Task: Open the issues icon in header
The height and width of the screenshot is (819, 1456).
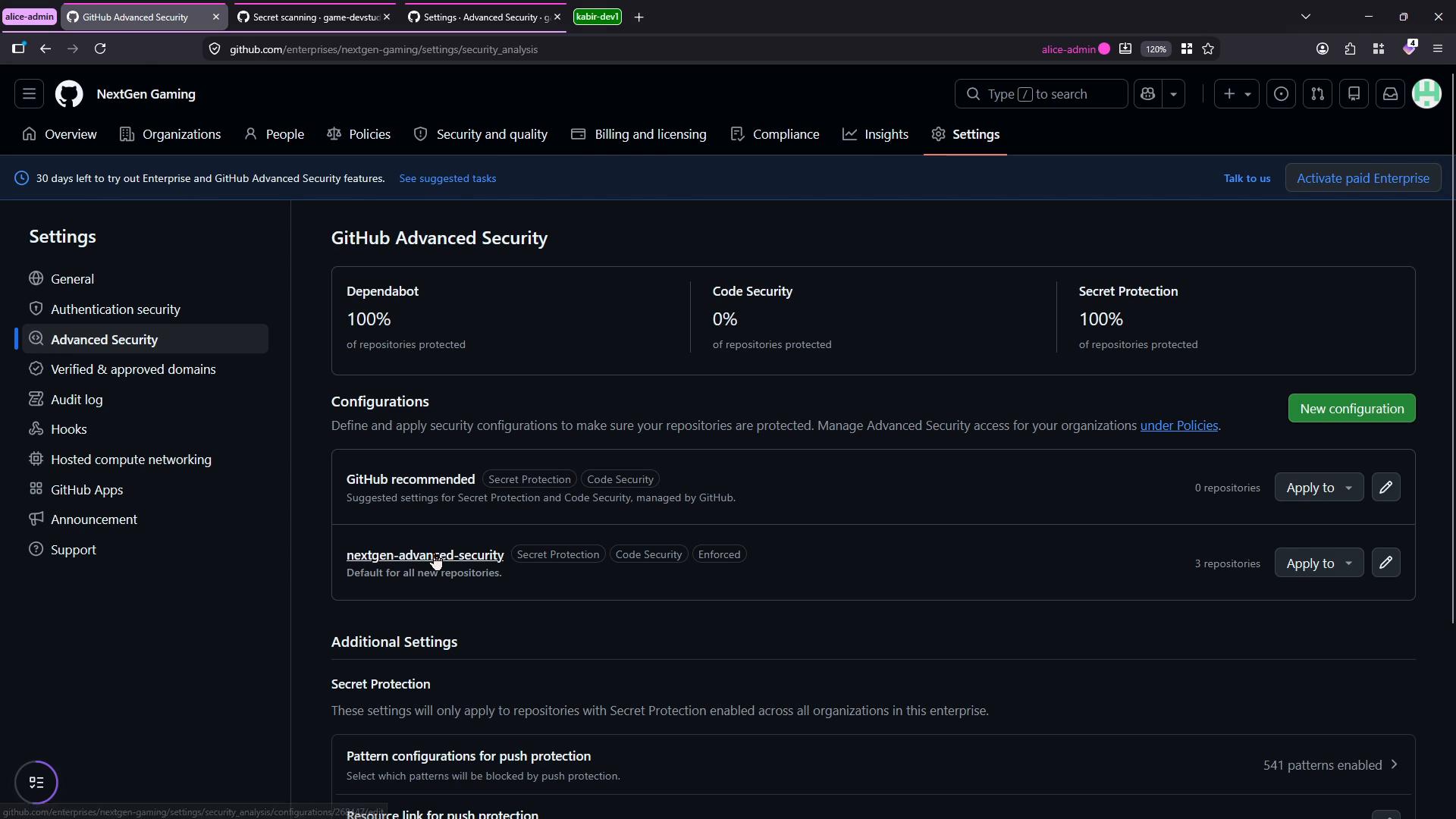Action: pyautogui.click(x=1281, y=94)
